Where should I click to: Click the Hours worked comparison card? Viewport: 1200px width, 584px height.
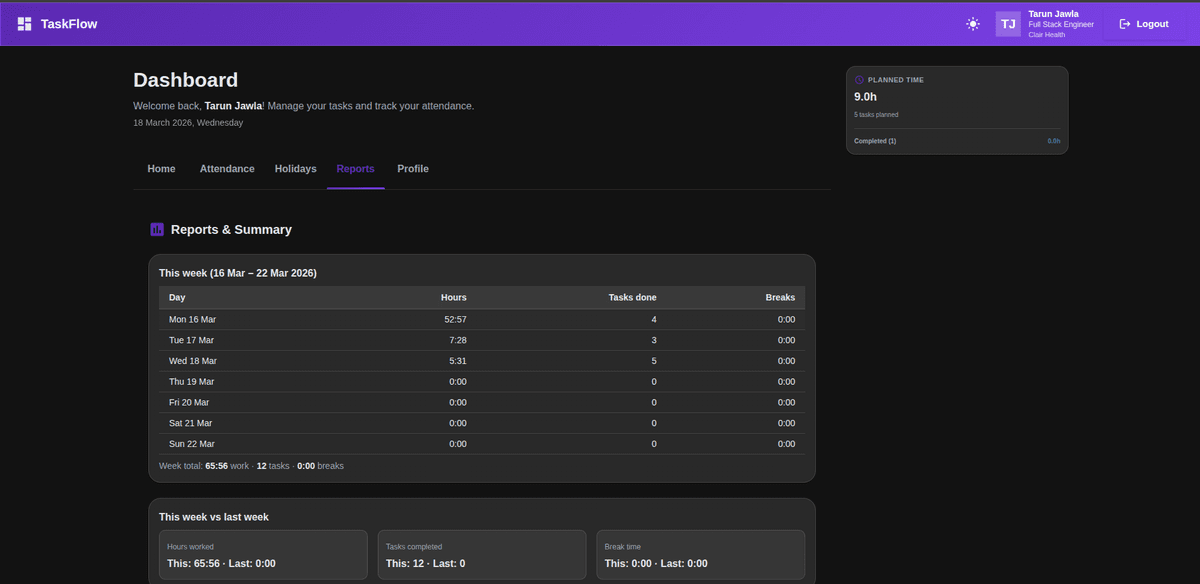(x=263, y=554)
